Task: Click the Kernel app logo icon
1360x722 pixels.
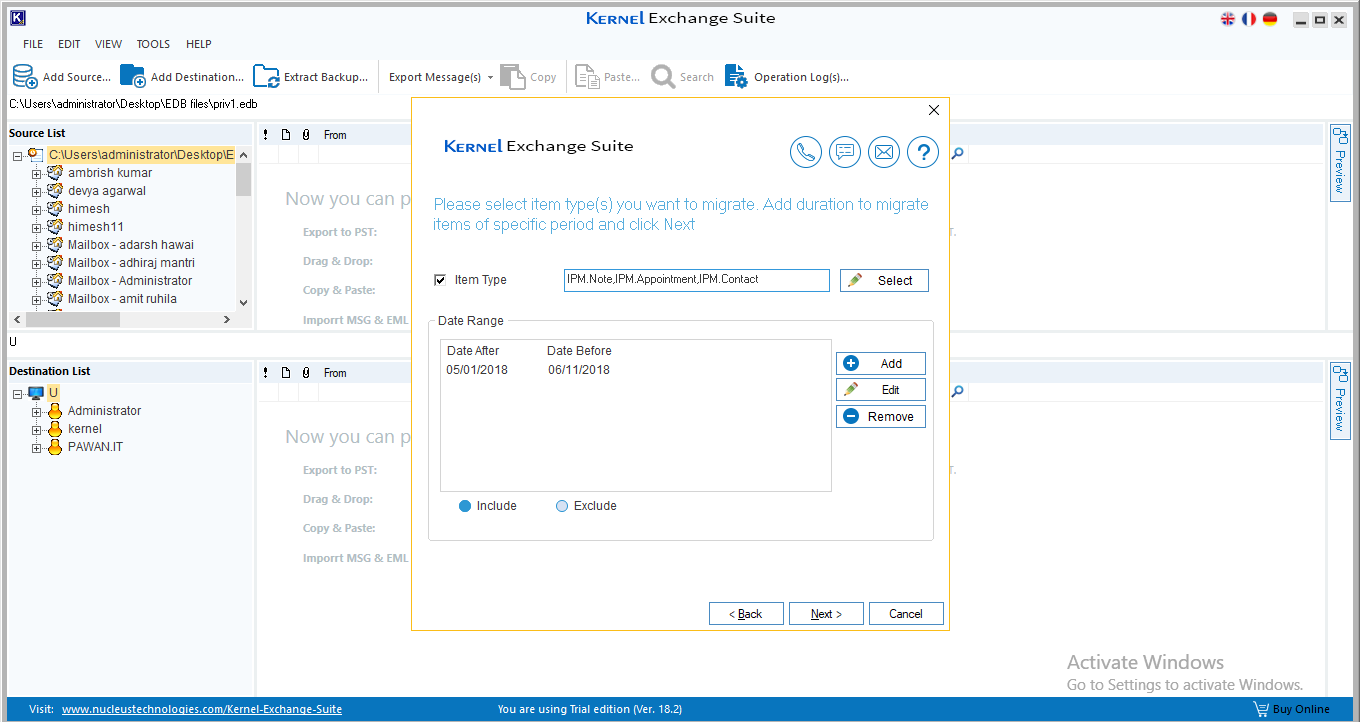Action: click(x=17, y=18)
